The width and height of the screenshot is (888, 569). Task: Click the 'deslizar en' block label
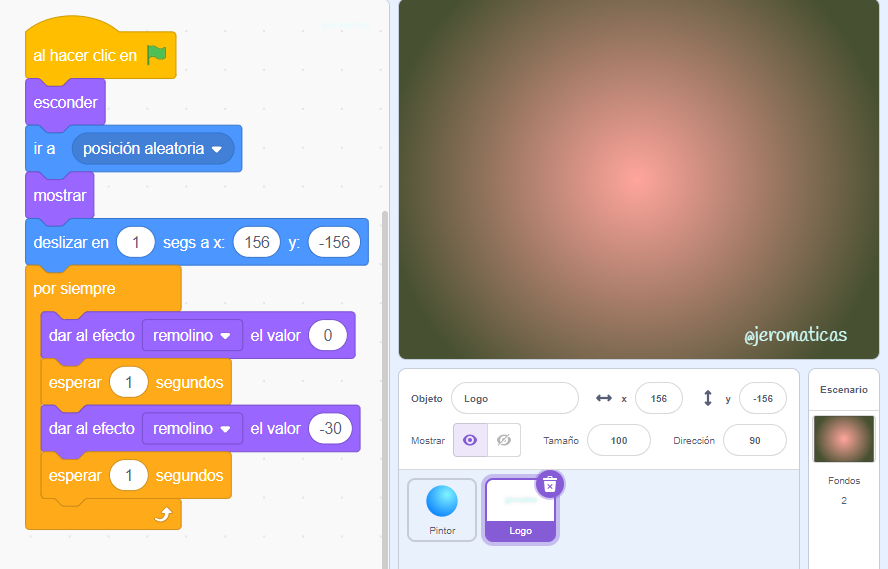(x=71, y=242)
